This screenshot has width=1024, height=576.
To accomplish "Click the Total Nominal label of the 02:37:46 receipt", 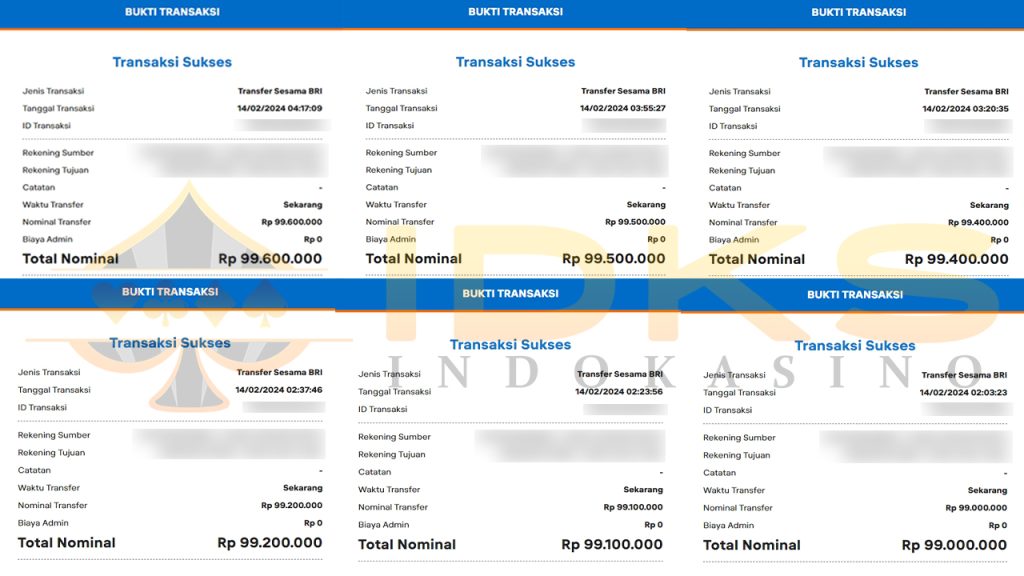I will 67,543.
